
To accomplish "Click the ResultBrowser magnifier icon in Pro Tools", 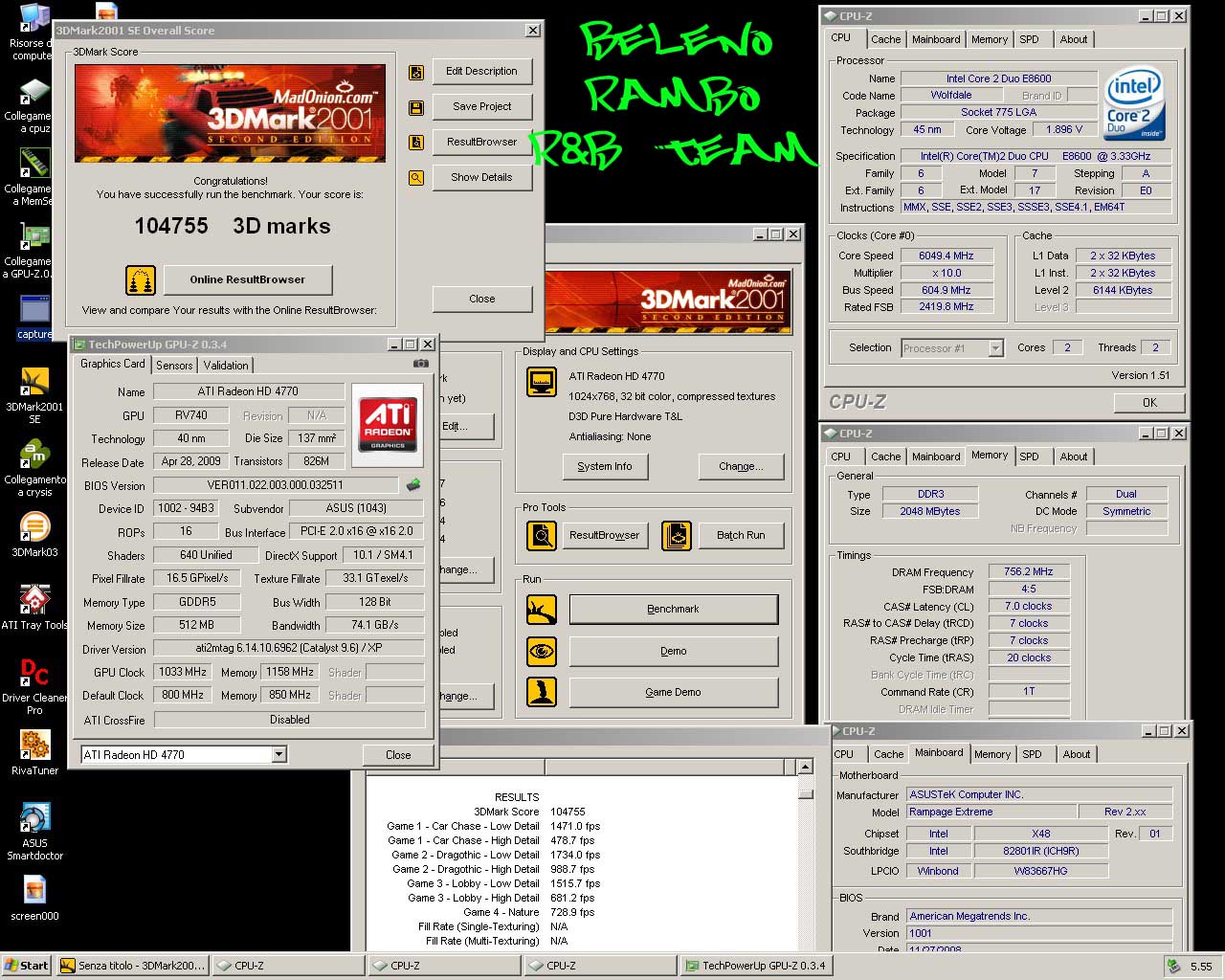I will pyautogui.click(x=542, y=535).
